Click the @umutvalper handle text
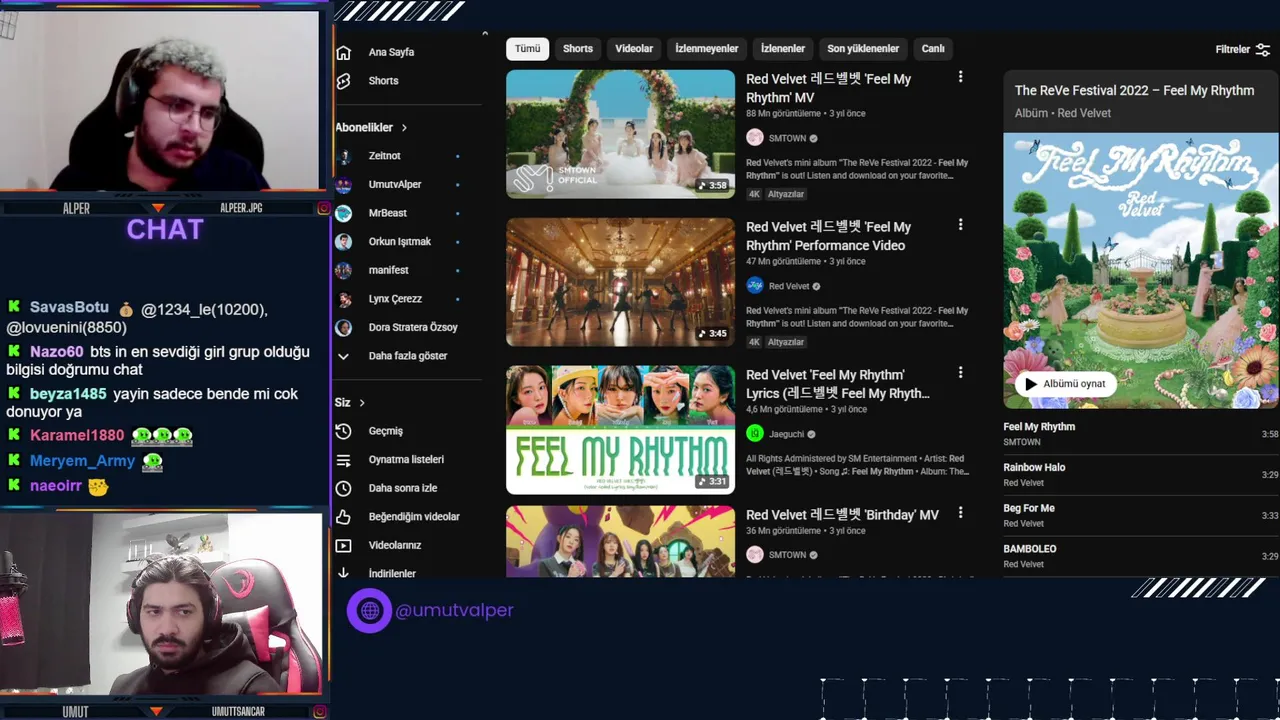1280x720 pixels. 455,610
